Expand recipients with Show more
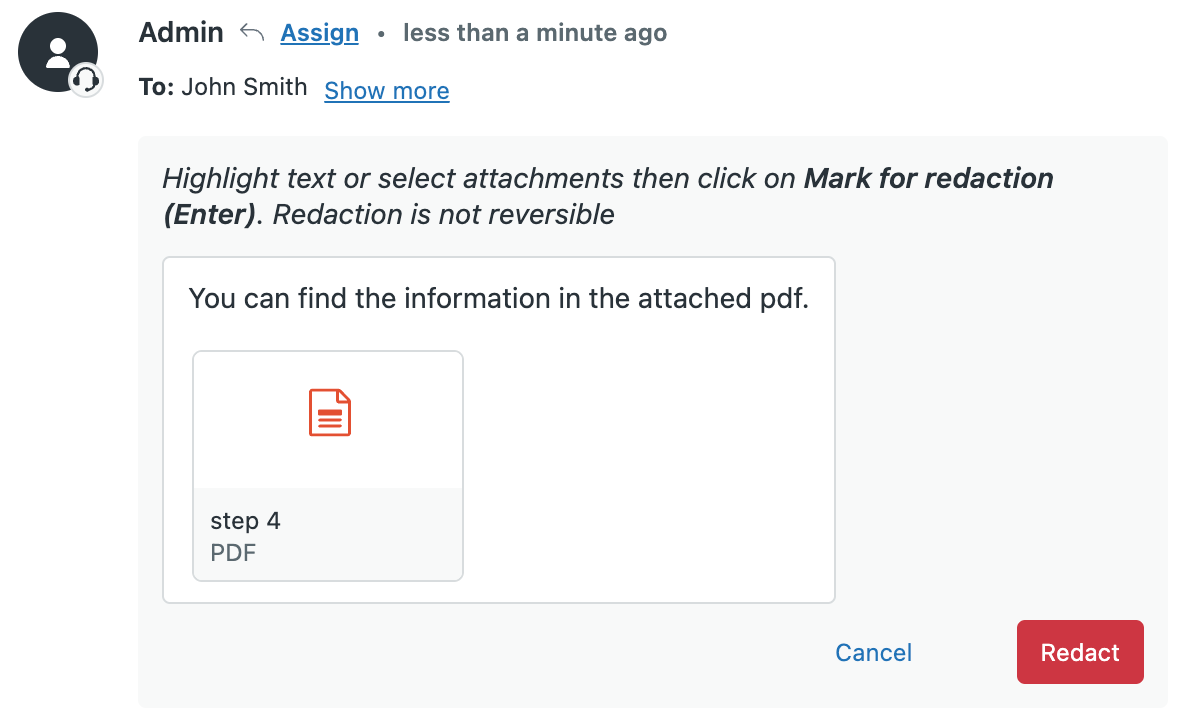The image size is (1194, 716). tap(387, 91)
